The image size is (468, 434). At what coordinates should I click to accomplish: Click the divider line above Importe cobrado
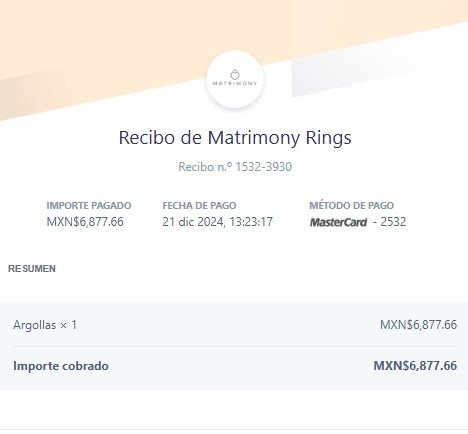[x=235, y=346]
